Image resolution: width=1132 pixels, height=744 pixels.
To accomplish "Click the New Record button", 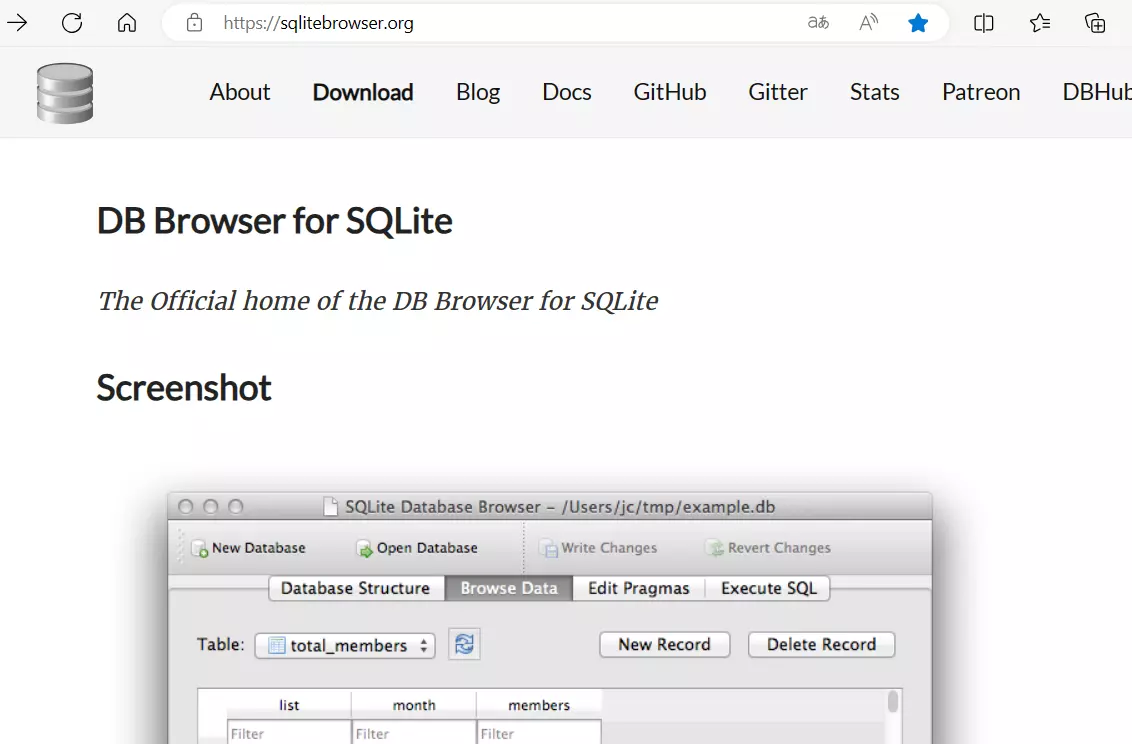I will [x=664, y=644].
